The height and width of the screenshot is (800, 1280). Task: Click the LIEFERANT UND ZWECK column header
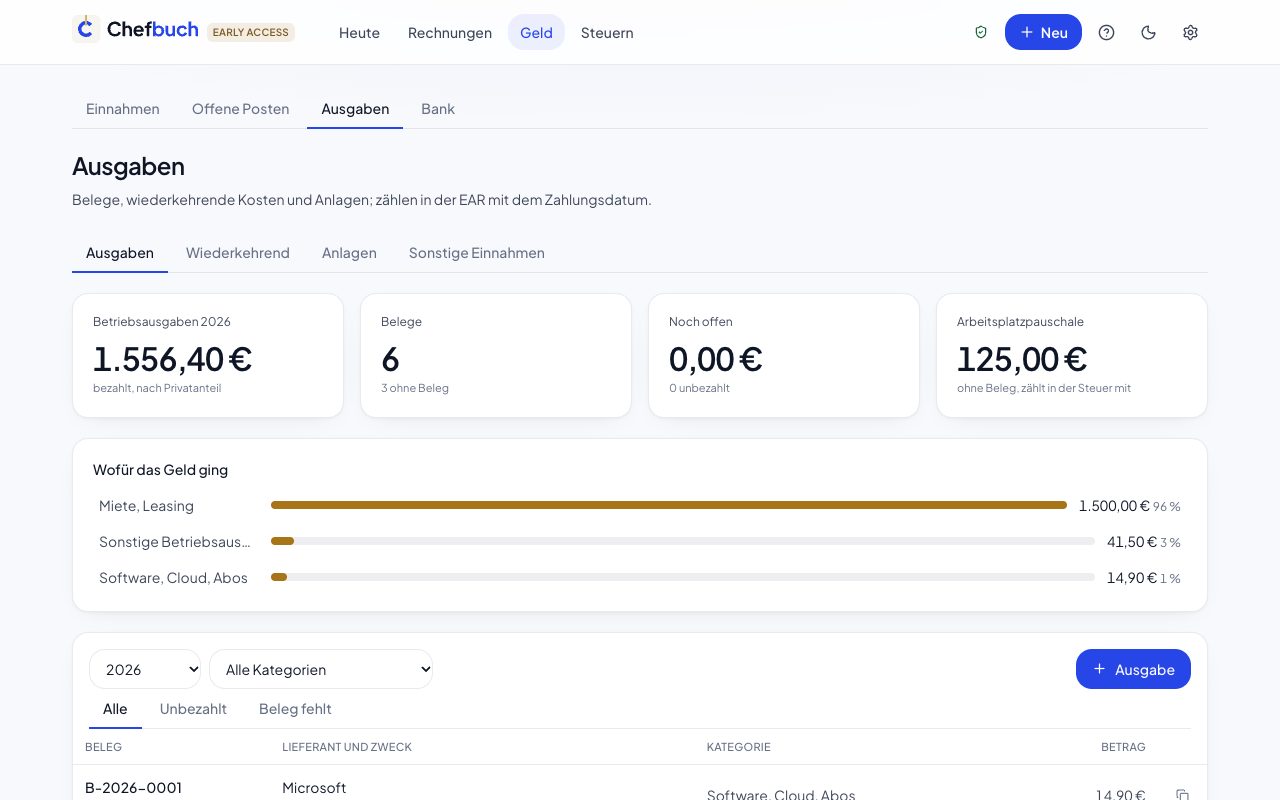point(347,747)
